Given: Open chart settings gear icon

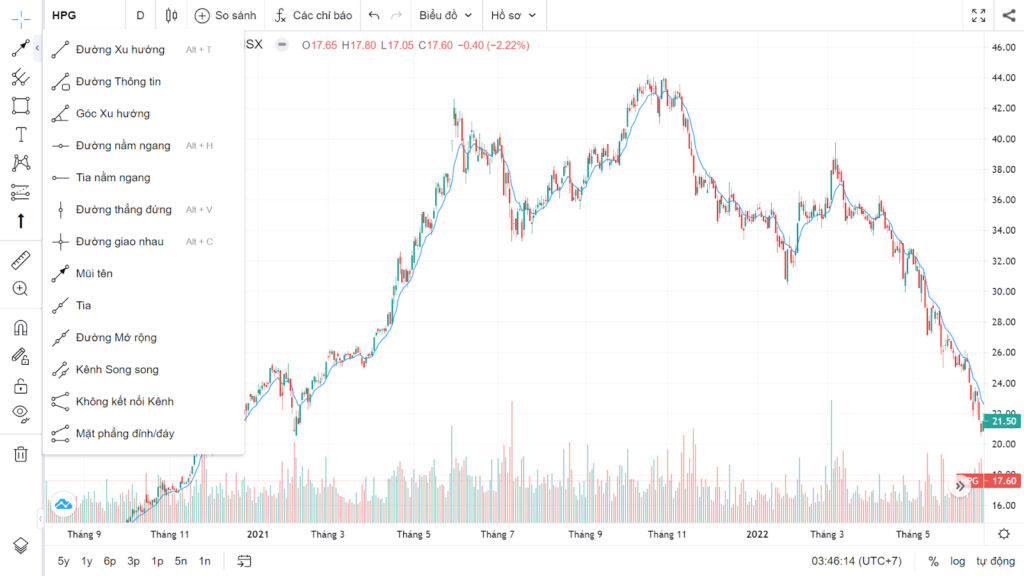Looking at the screenshot, I should tap(1004, 534).
